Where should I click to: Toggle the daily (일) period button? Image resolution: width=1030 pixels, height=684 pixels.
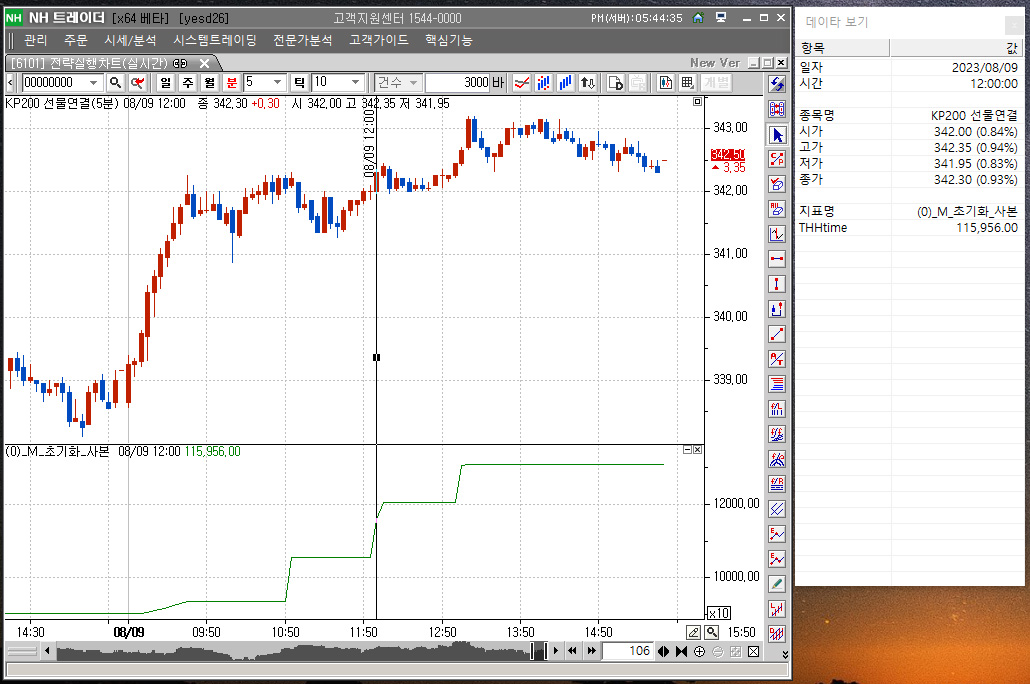(165, 83)
